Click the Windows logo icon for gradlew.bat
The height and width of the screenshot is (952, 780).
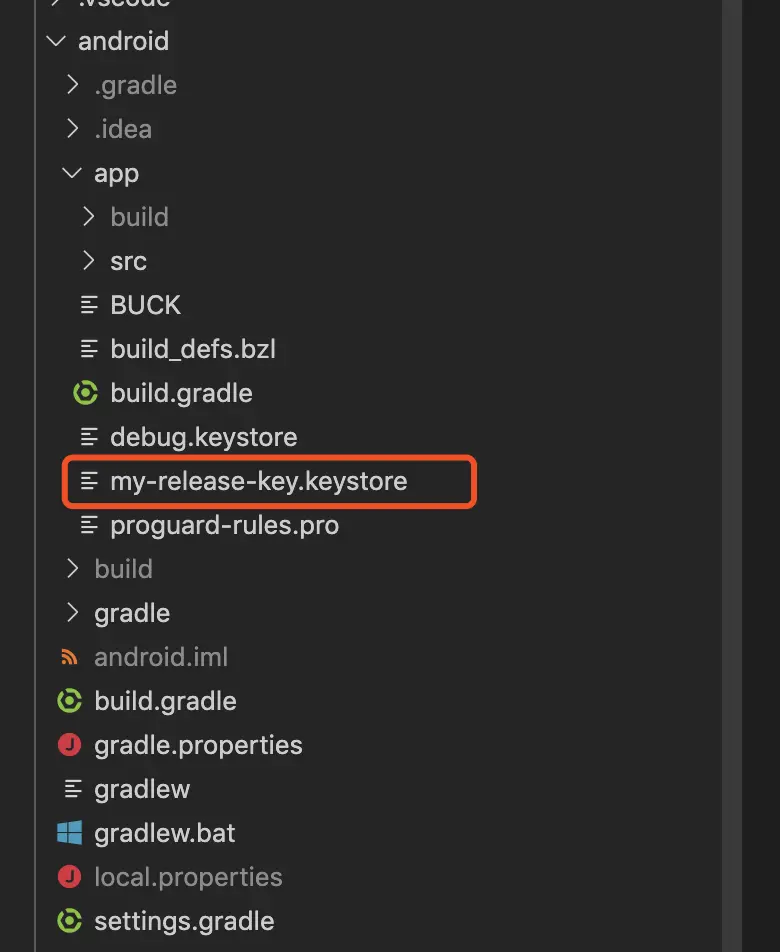(x=69, y=833)
